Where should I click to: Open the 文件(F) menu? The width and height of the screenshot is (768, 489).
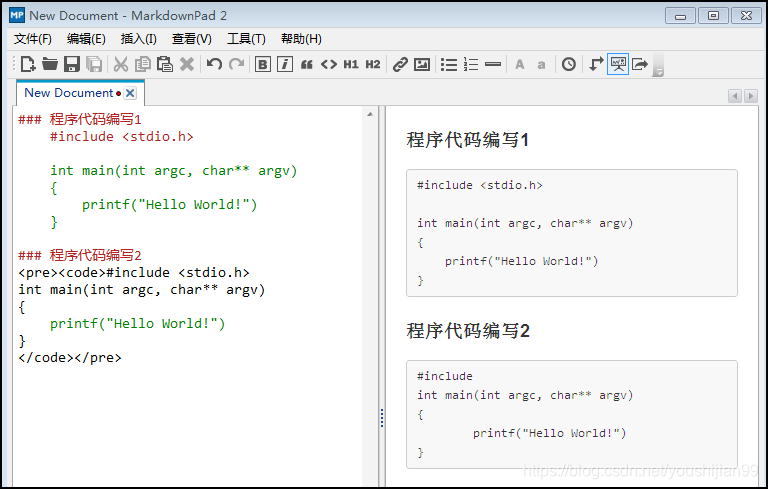(x=32, y=39)
